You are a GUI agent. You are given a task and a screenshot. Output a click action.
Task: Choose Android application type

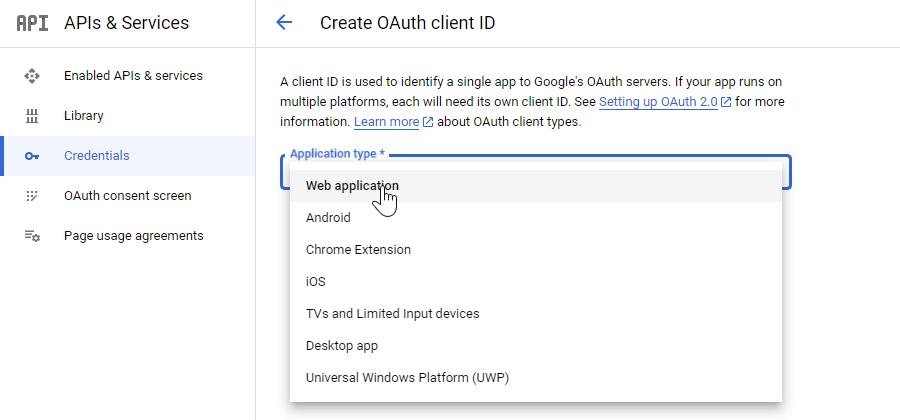(536, 218)
